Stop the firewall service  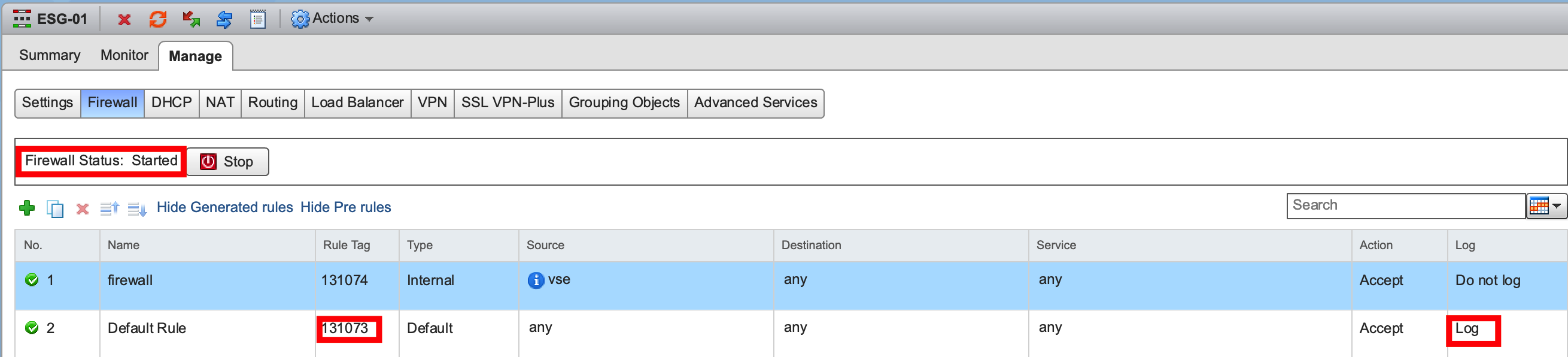tap(227, 162)
